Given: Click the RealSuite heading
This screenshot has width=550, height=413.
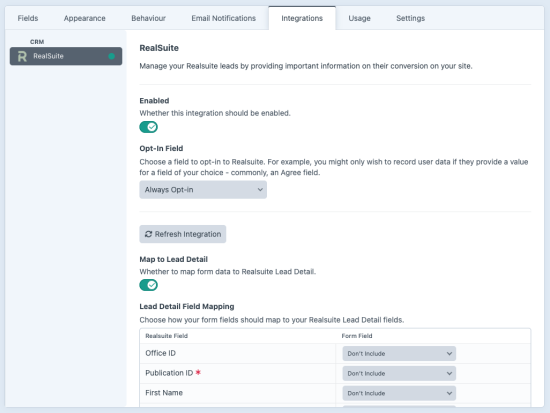Looking at the screenshot, I should 159,48.
